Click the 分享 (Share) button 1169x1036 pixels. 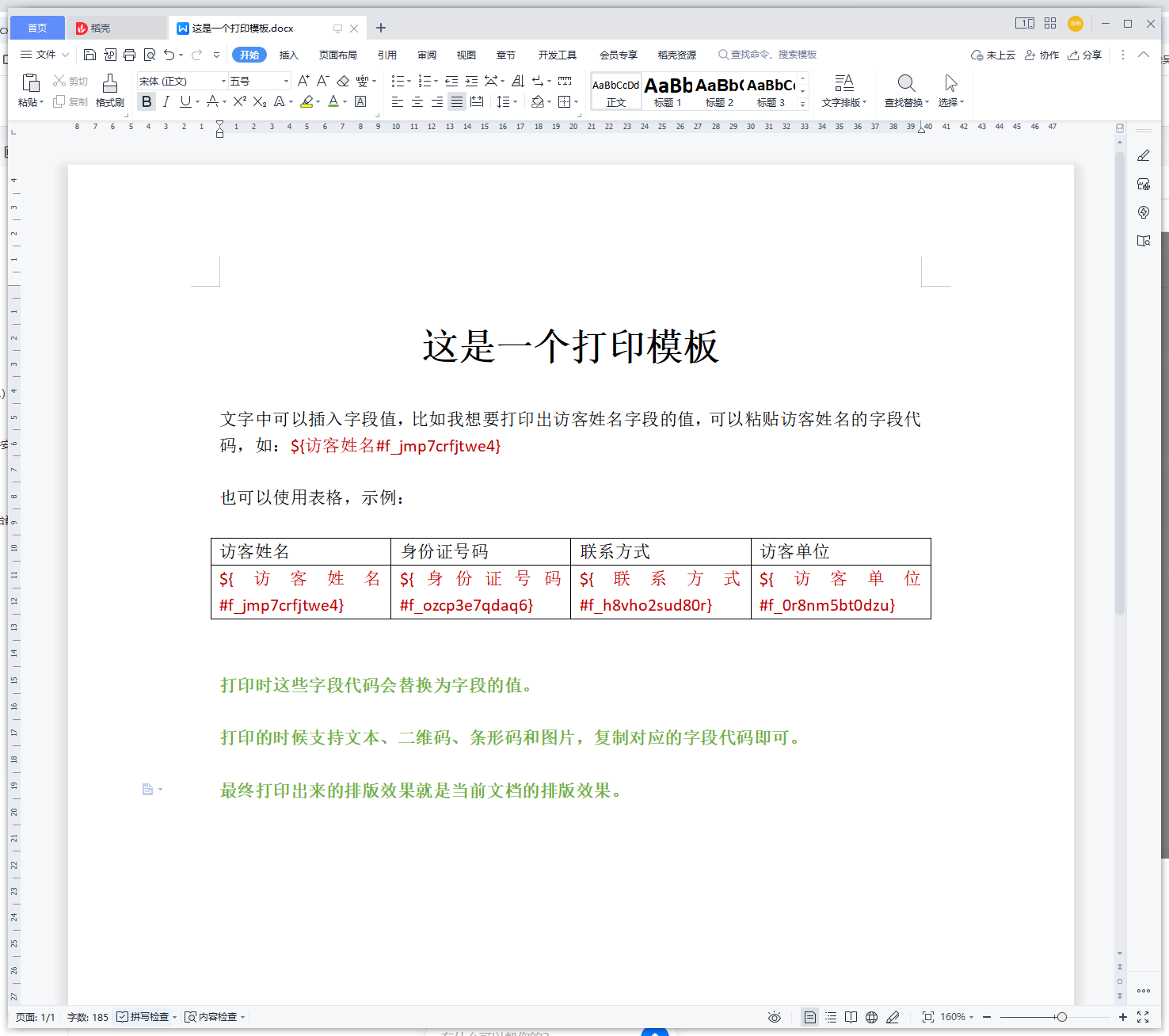1084,55
